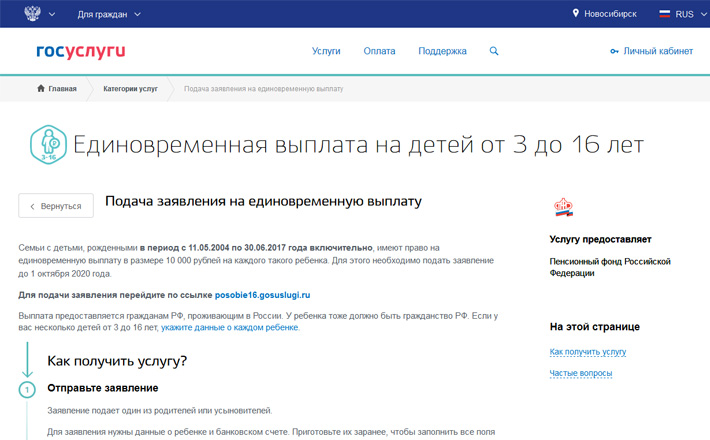The height and width of the screenshot is (440, 710).
Task: Click heading На этой странице
Action: pyautogui.click(x=595, y=327)
